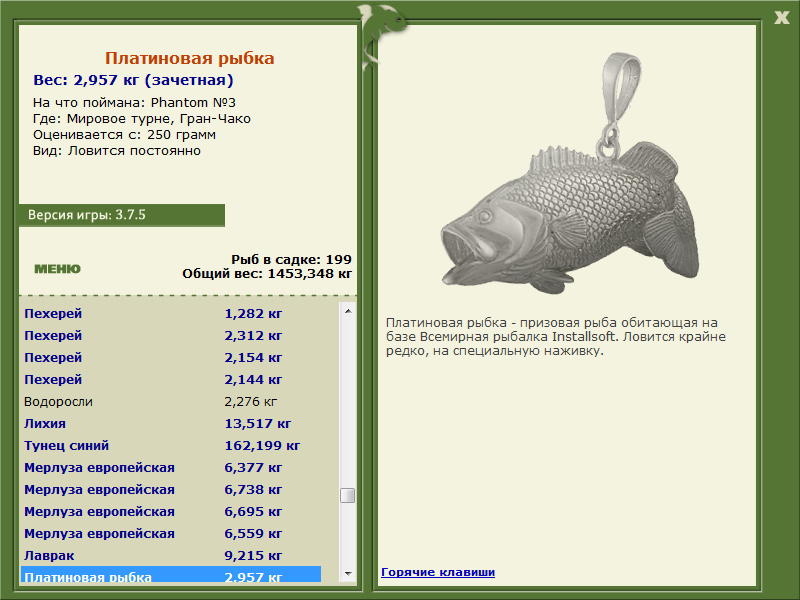This screenshot has width=800, height=600.
Task: Click the scrollbar down arrow in fish list
Action: pyautogui.click(x=348, y=574)
